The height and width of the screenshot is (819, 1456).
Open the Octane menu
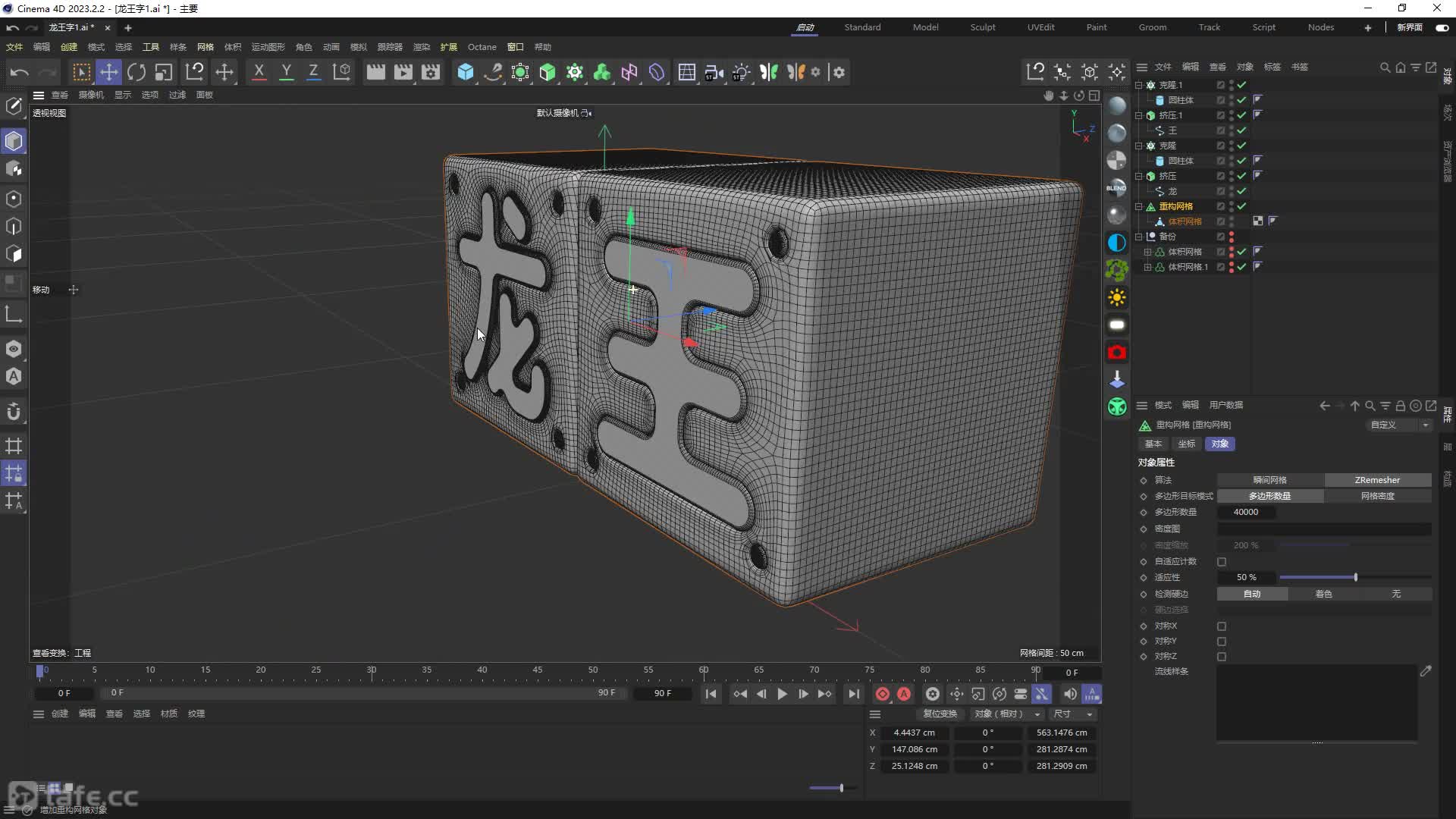tap(482, 47)
